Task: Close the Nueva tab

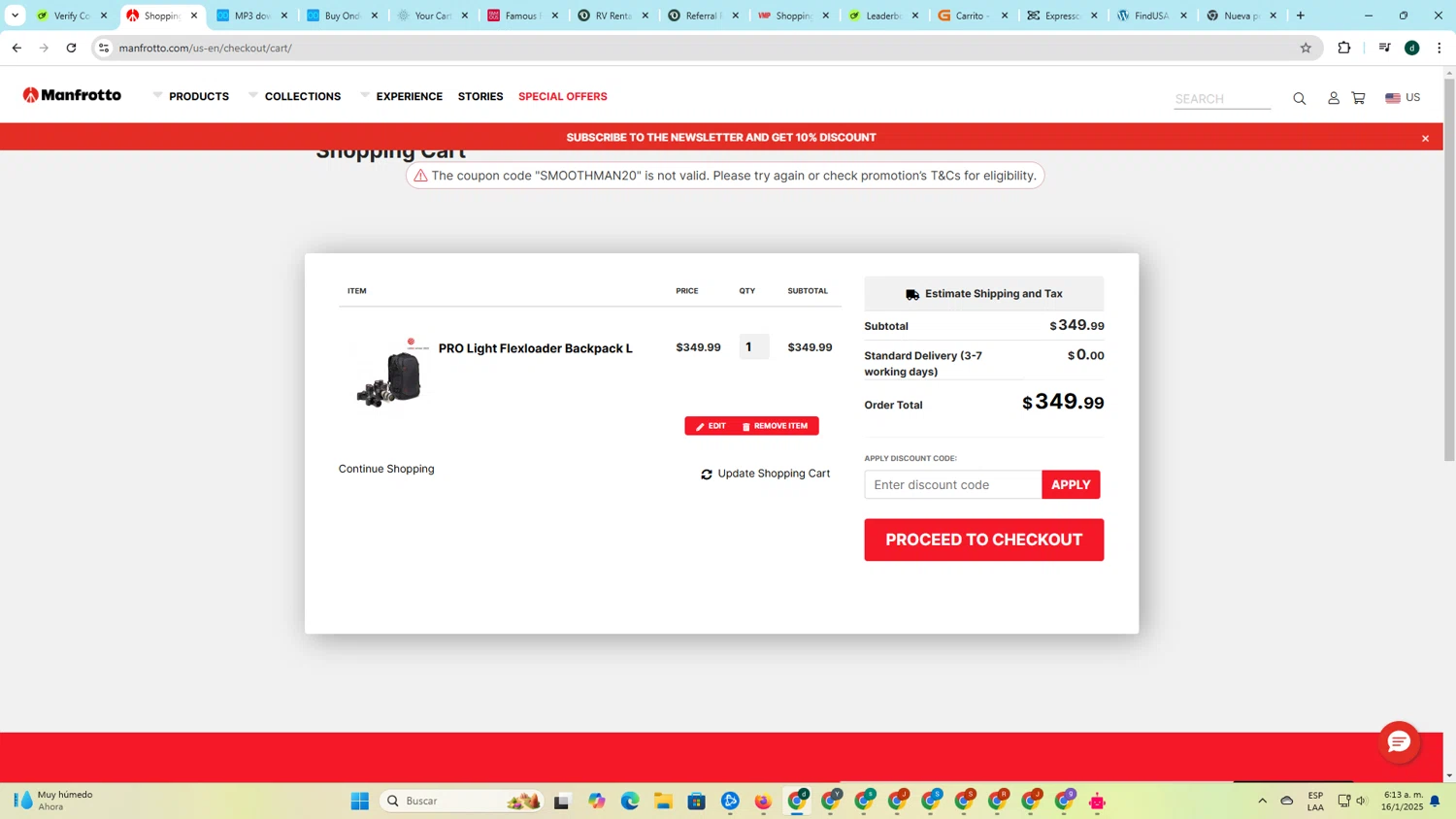Action: tap(1274, 16)
